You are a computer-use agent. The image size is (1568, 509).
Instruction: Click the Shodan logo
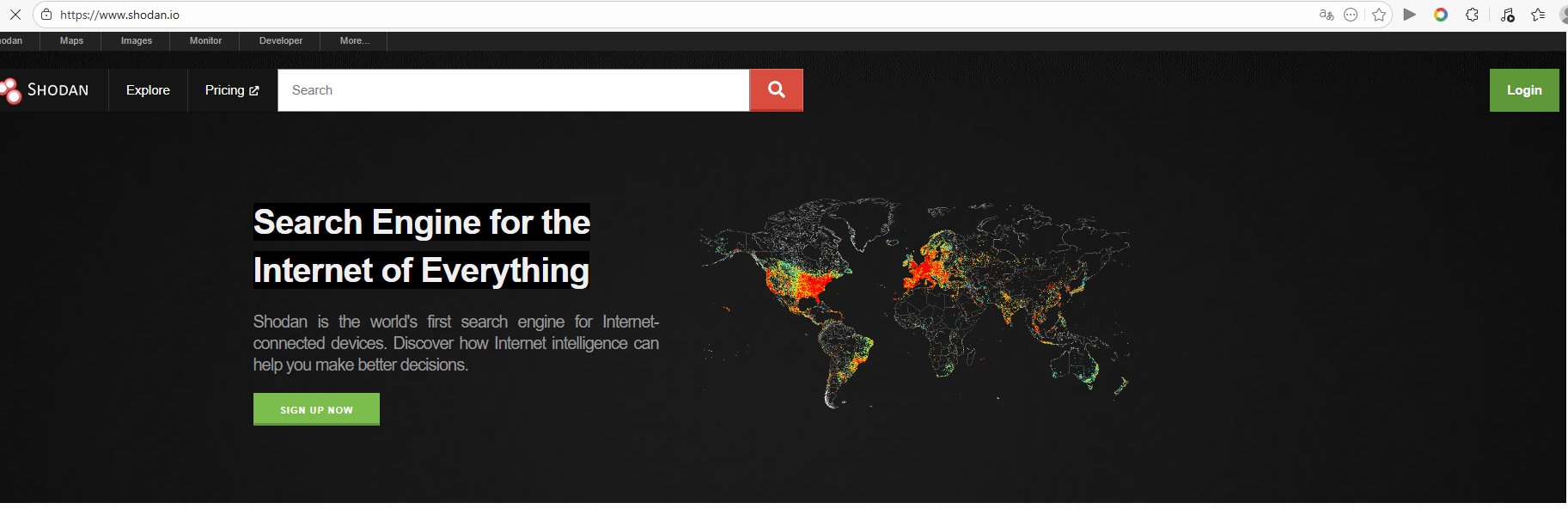[45, 90]
